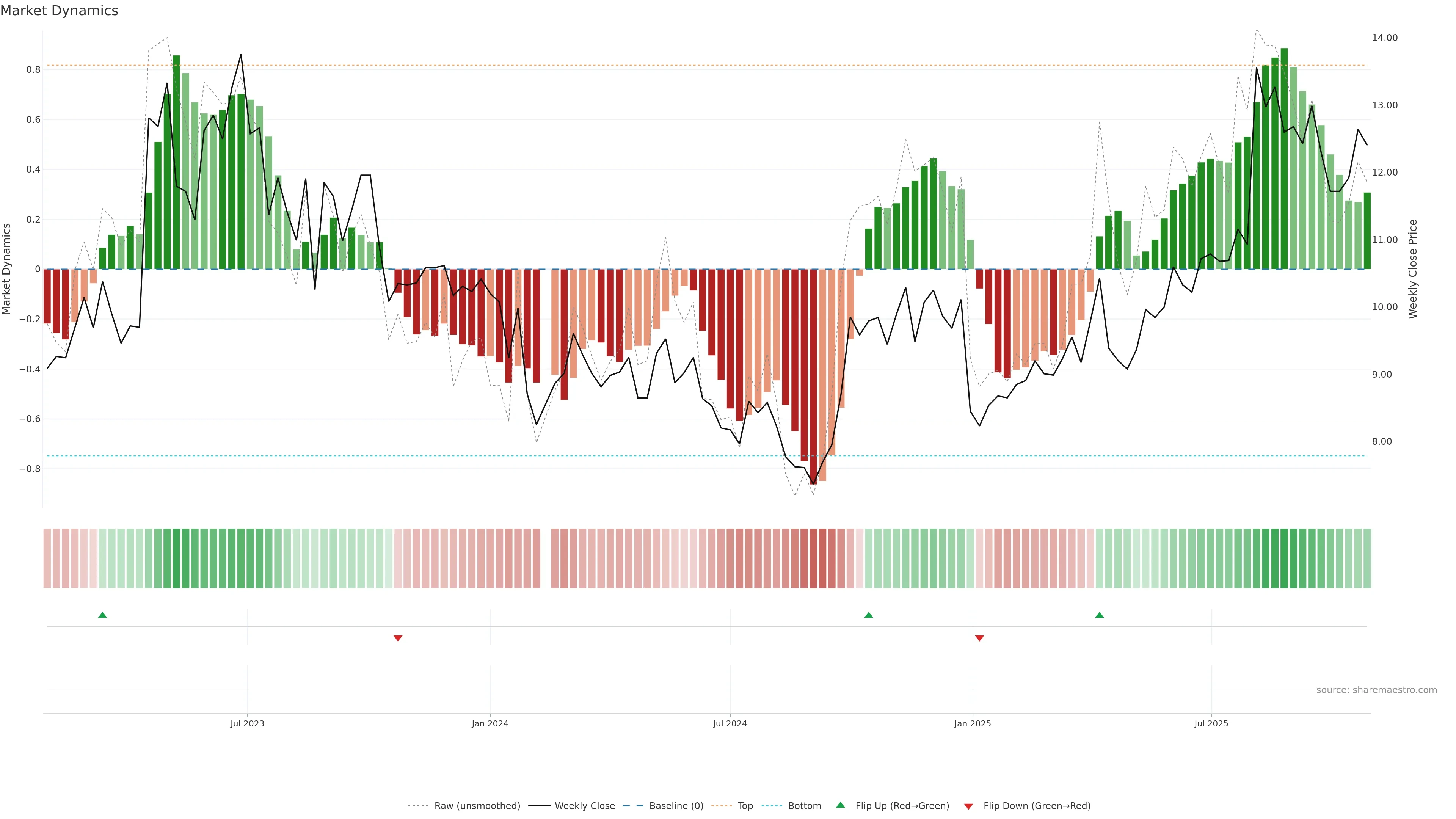Click the flip-up marker near November 2024
The height and width of the screenshot is (819, 1456).
pos(869,615)
